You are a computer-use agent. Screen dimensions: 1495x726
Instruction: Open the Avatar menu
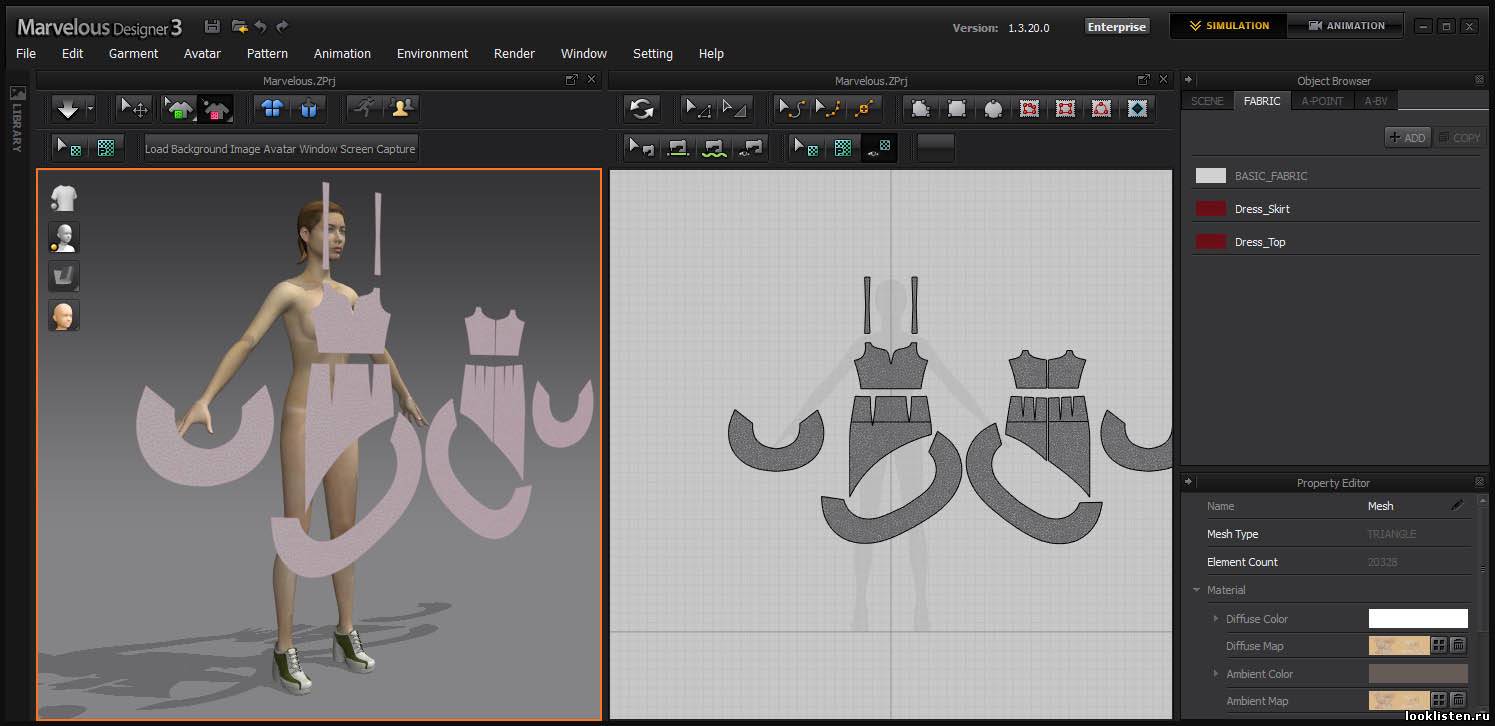202,54
